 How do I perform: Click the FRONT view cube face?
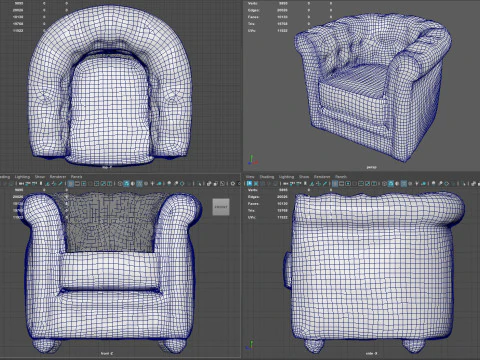point(221,207)
